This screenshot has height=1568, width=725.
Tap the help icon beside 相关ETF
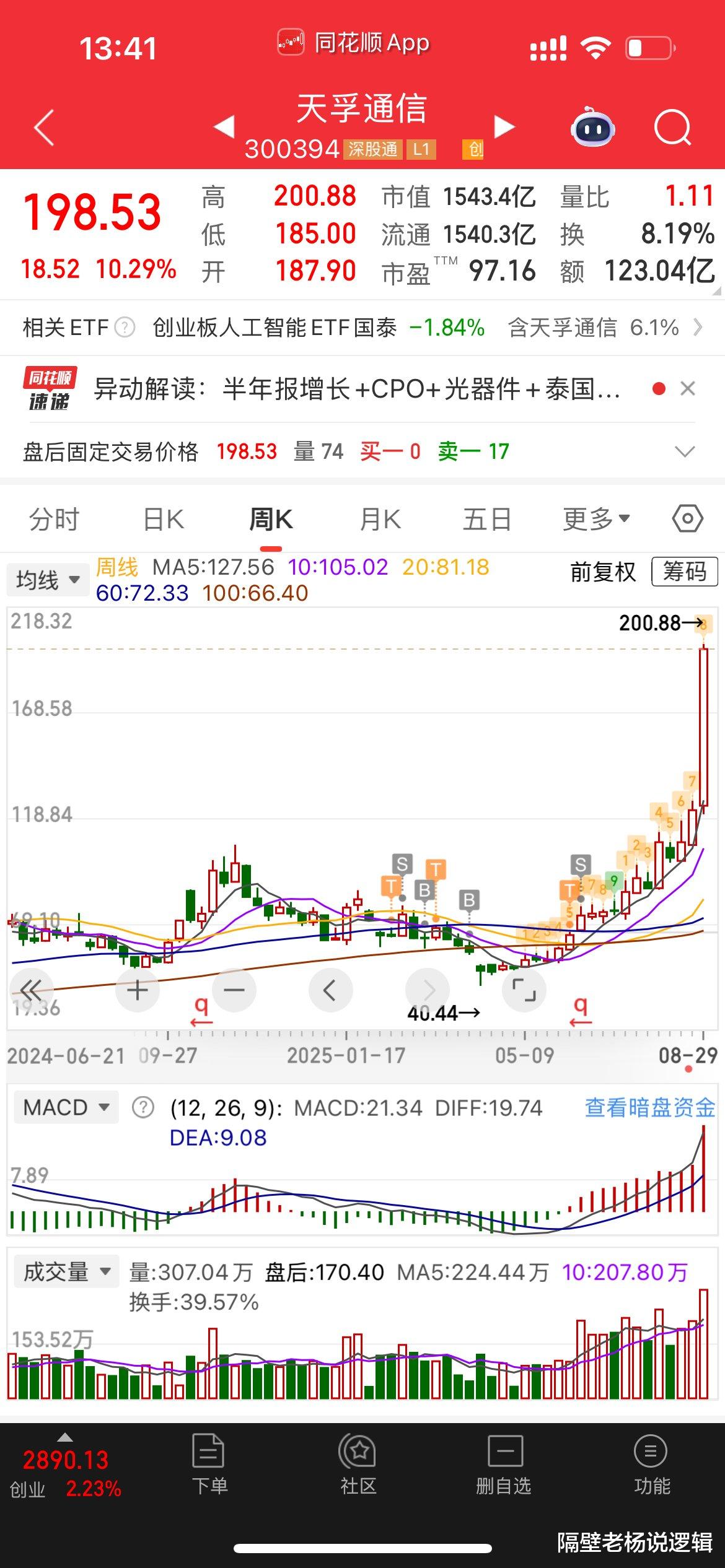(125, 326)
